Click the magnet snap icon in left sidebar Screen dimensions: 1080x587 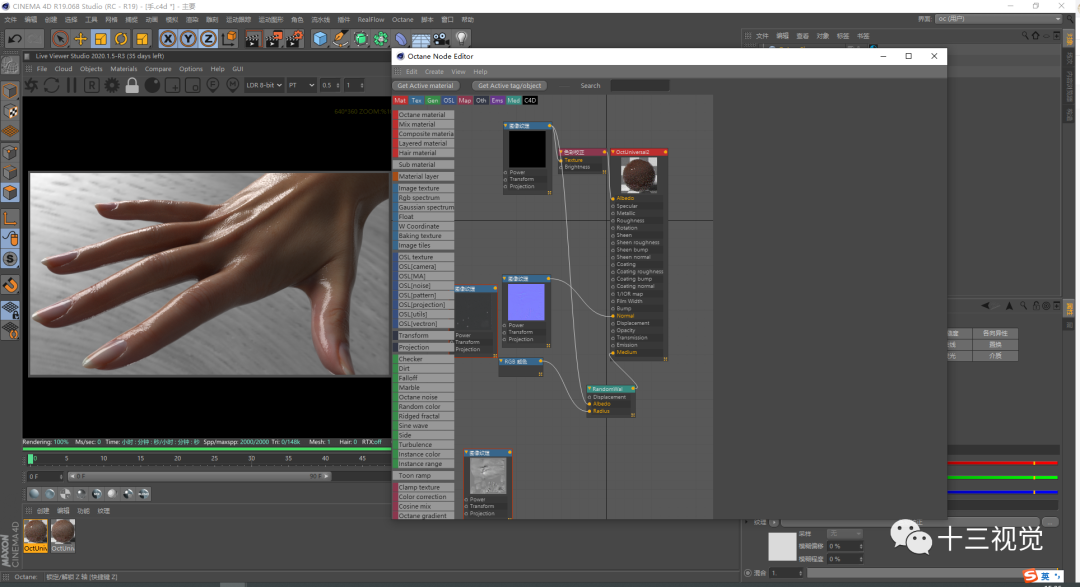click(10, 285)
